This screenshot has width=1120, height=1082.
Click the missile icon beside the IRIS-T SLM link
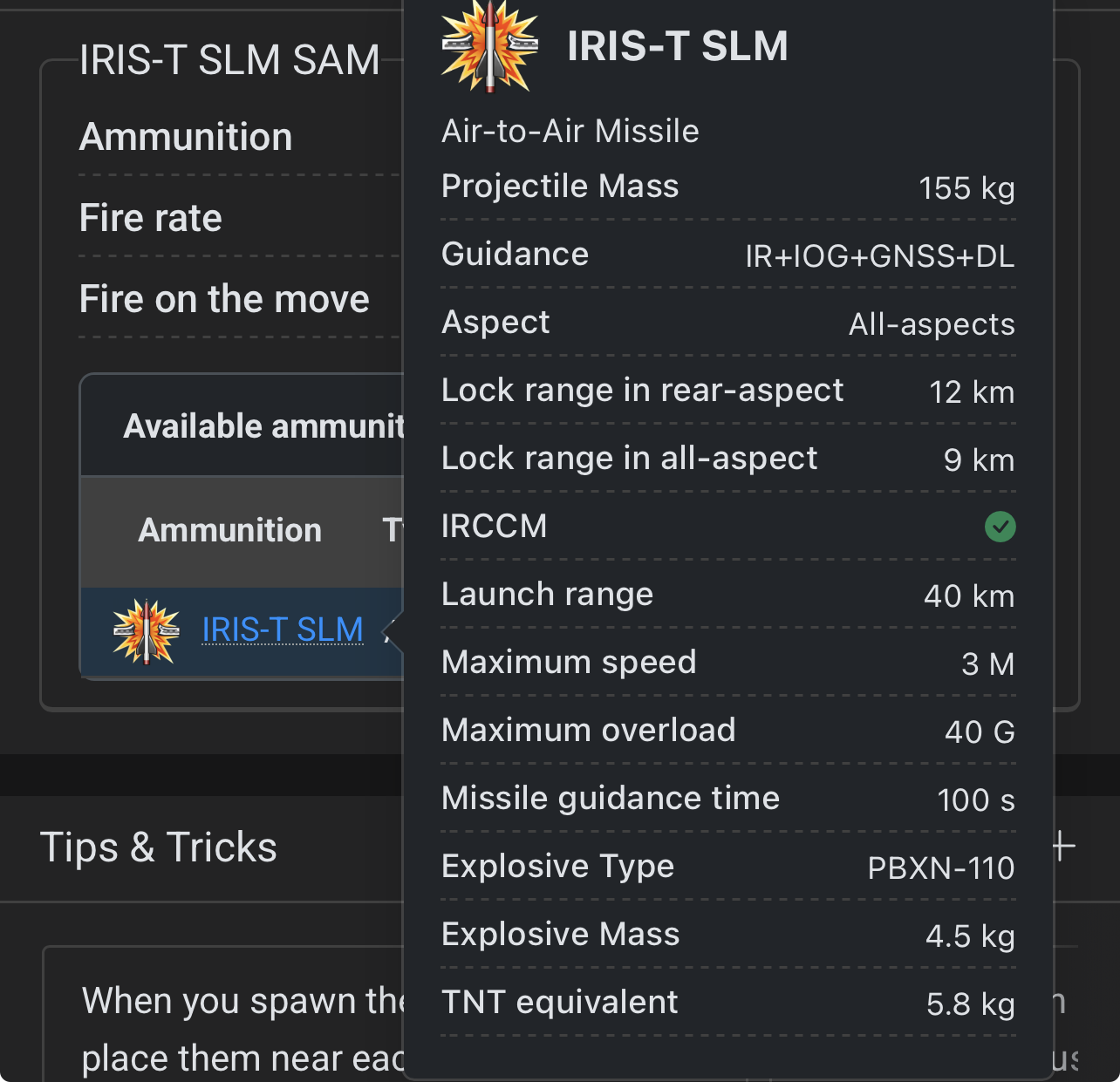click(147, 630)
